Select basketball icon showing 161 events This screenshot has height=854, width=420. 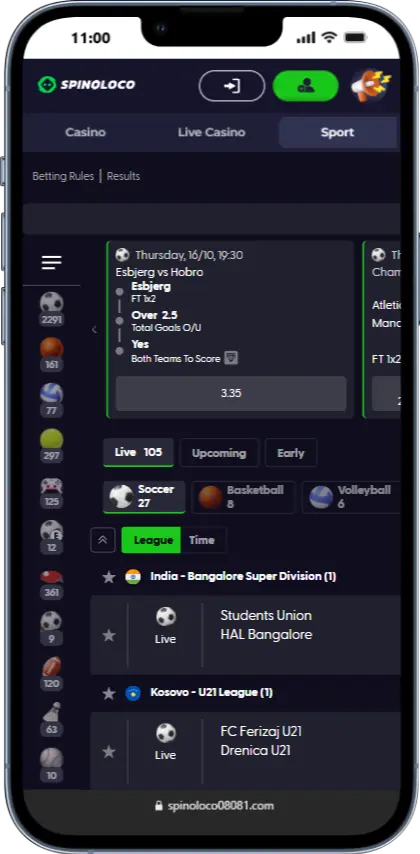coord(51,355)
